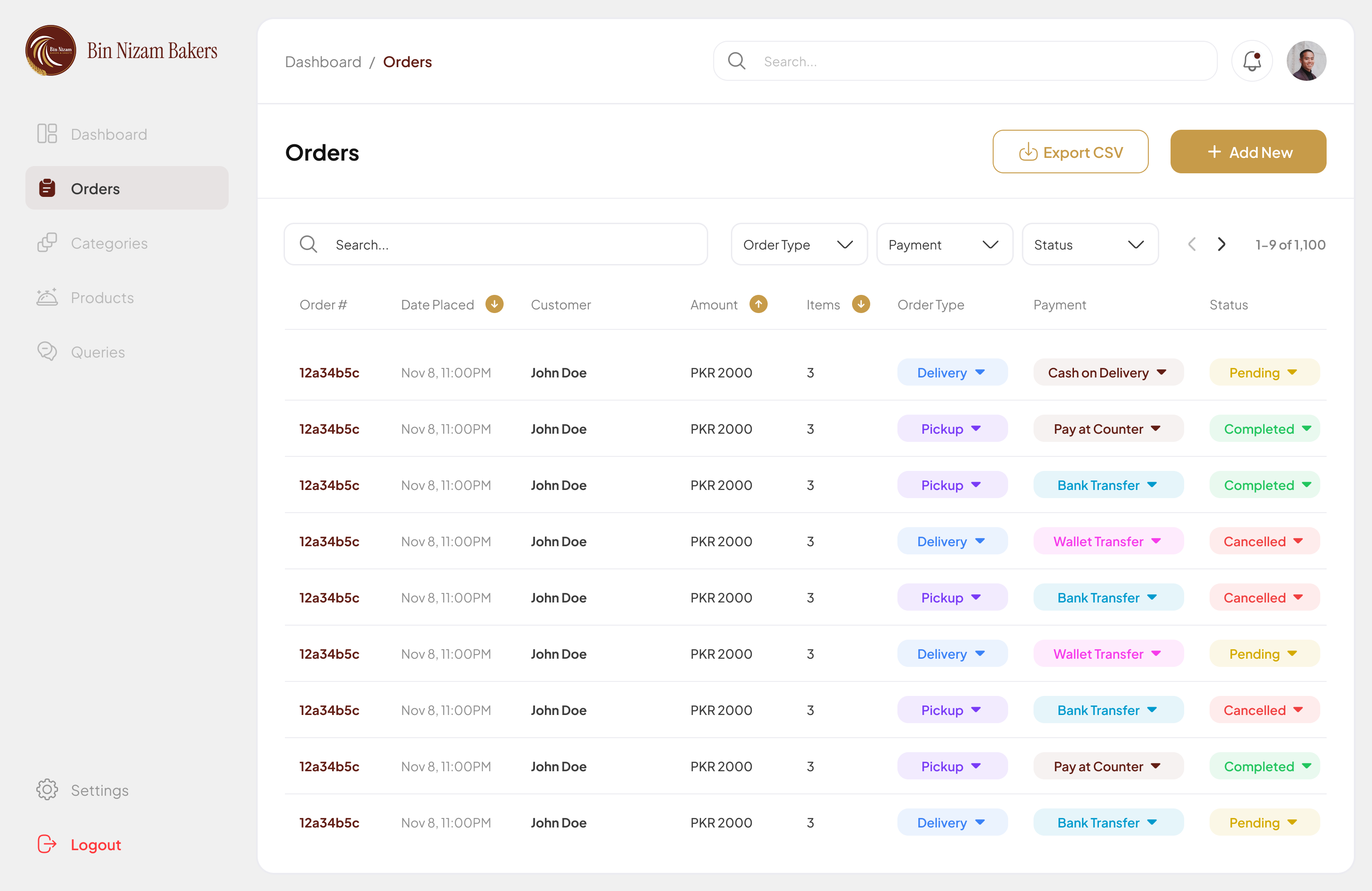Viewport: 1372px width, 891px height.
Task: Toggle the Date Placed sort arrow
Action: (494, 304)
